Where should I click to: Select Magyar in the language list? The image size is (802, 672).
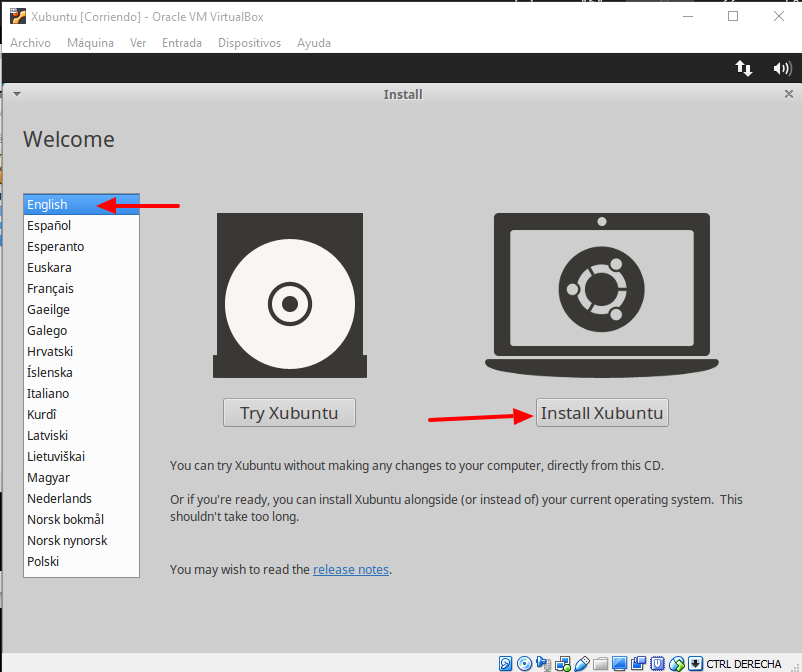pyautogui.click(x=81, y=477)
